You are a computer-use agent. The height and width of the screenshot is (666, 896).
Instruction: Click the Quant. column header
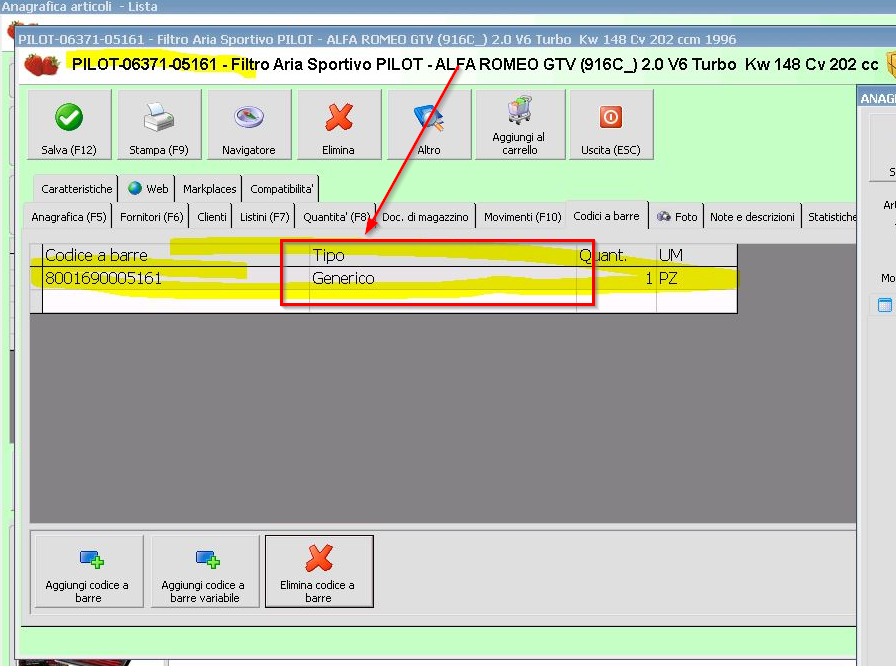(617, 255)
